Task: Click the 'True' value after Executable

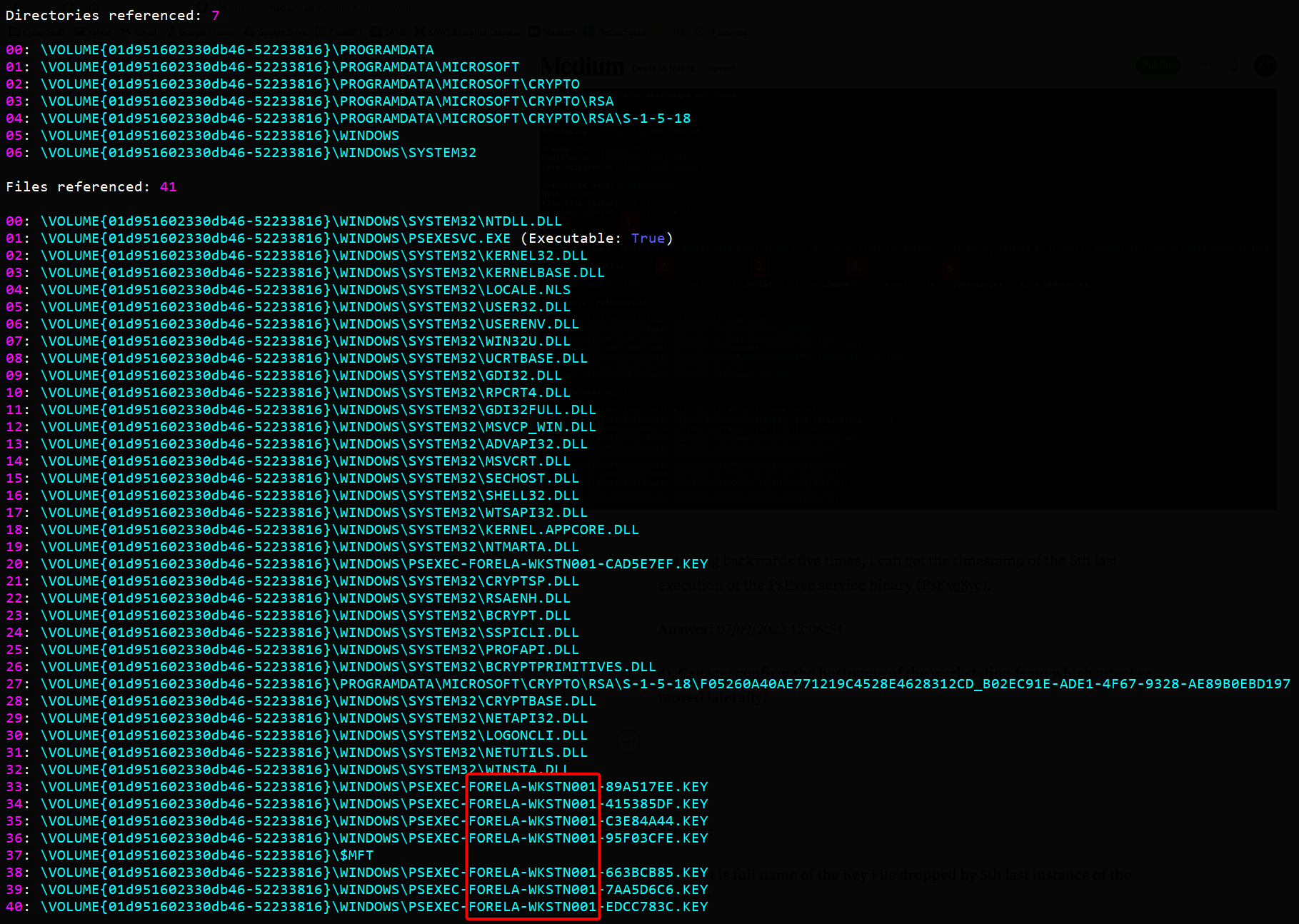Action: [x=648, y=238]
